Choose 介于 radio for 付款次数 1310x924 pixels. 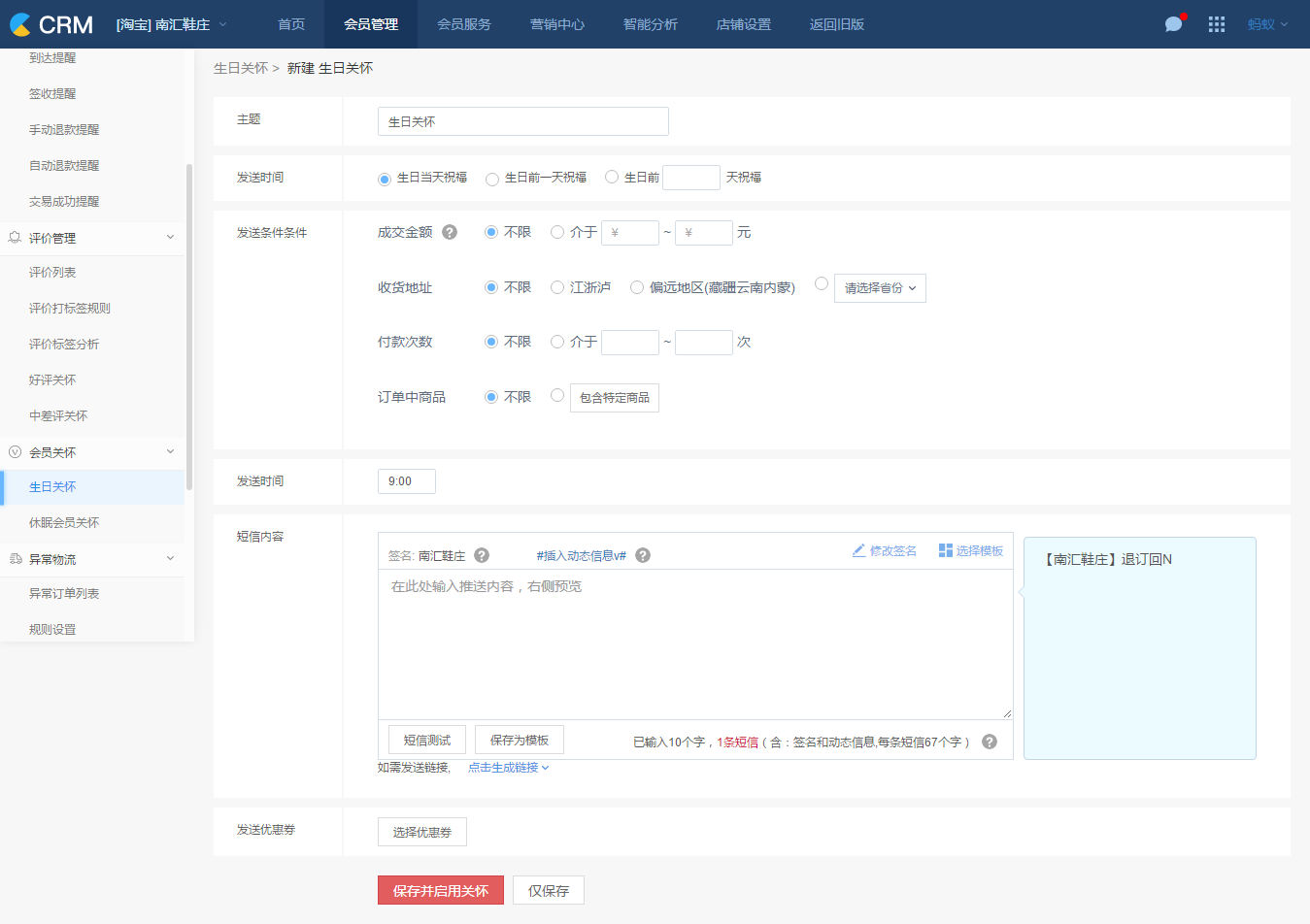[x=557, y=342]
